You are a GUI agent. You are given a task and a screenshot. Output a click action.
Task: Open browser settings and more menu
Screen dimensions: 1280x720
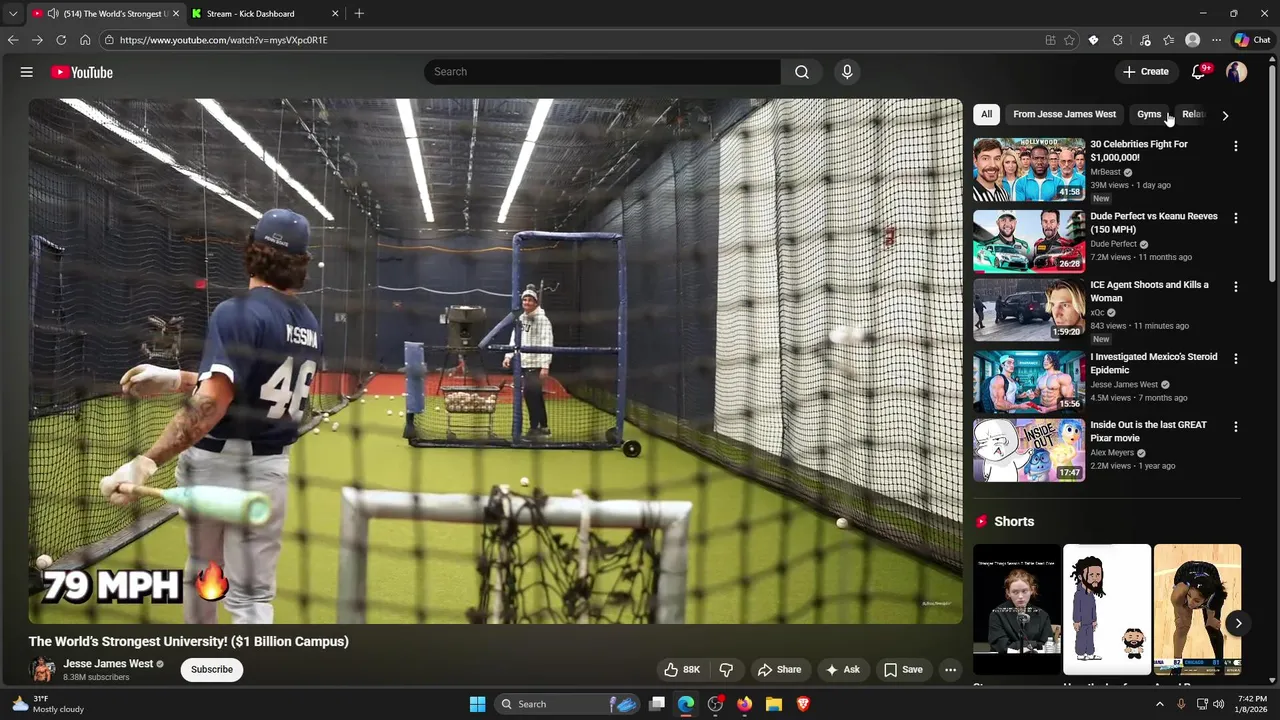coord(1216,40)
